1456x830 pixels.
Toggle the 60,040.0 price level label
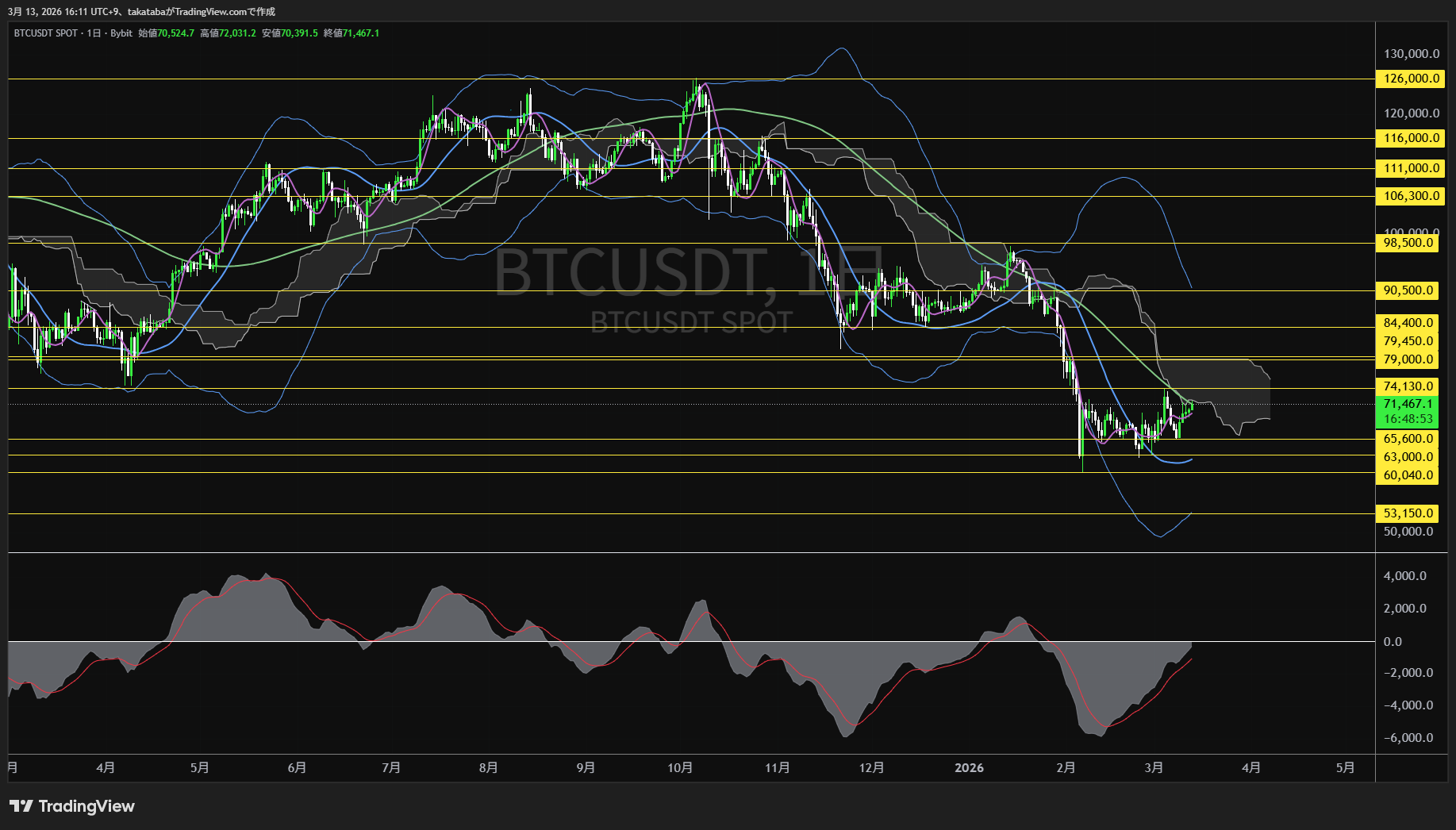tap(1409, 475)
